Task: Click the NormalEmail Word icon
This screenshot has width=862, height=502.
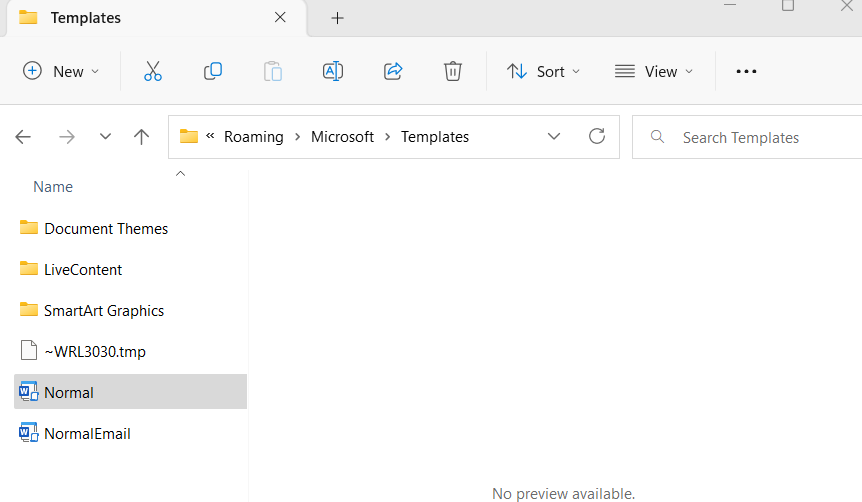Action: click(x=29, y=433)
